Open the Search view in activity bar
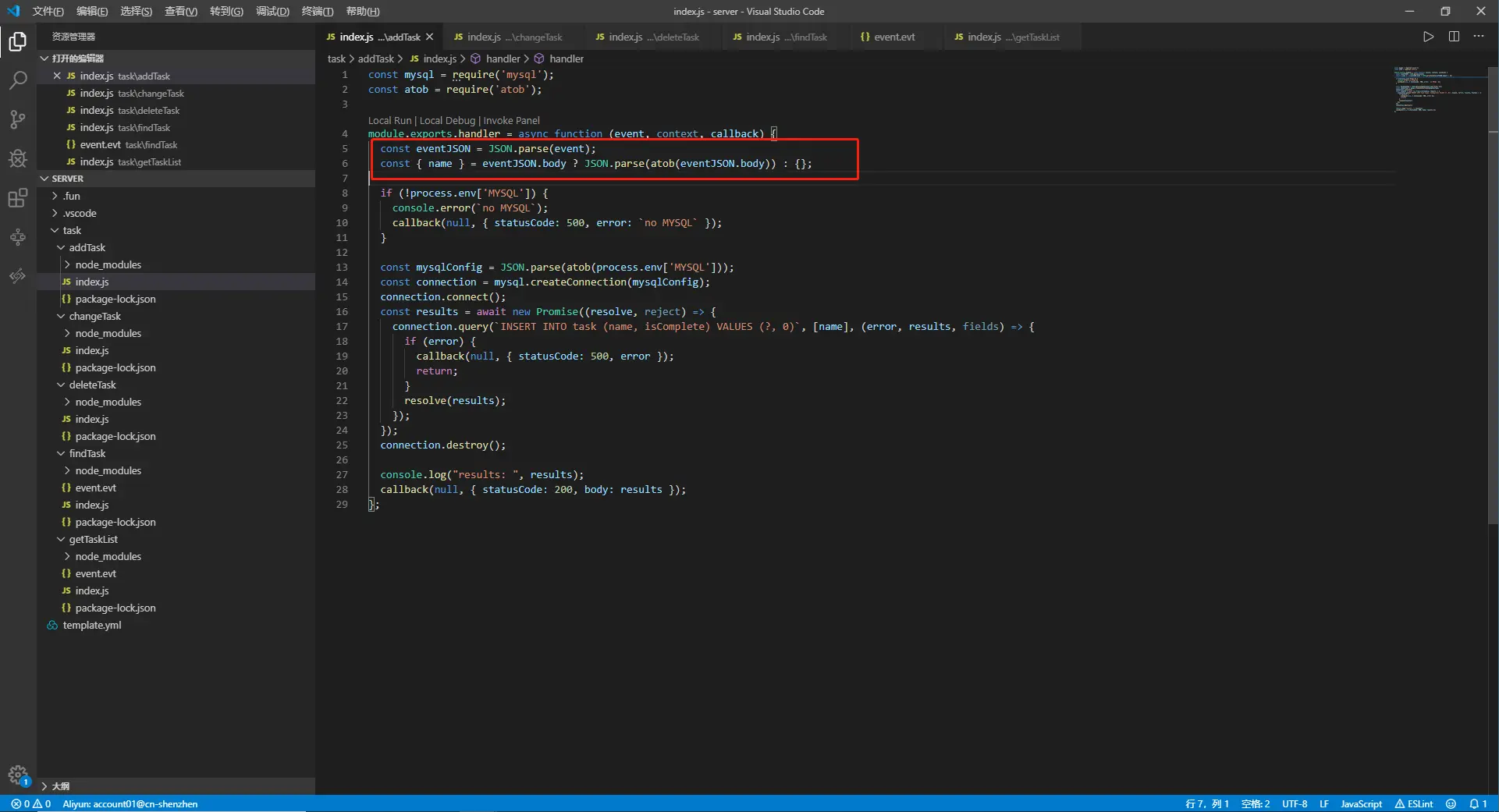This screenshot has width=1499, height=812. point(18,80)
